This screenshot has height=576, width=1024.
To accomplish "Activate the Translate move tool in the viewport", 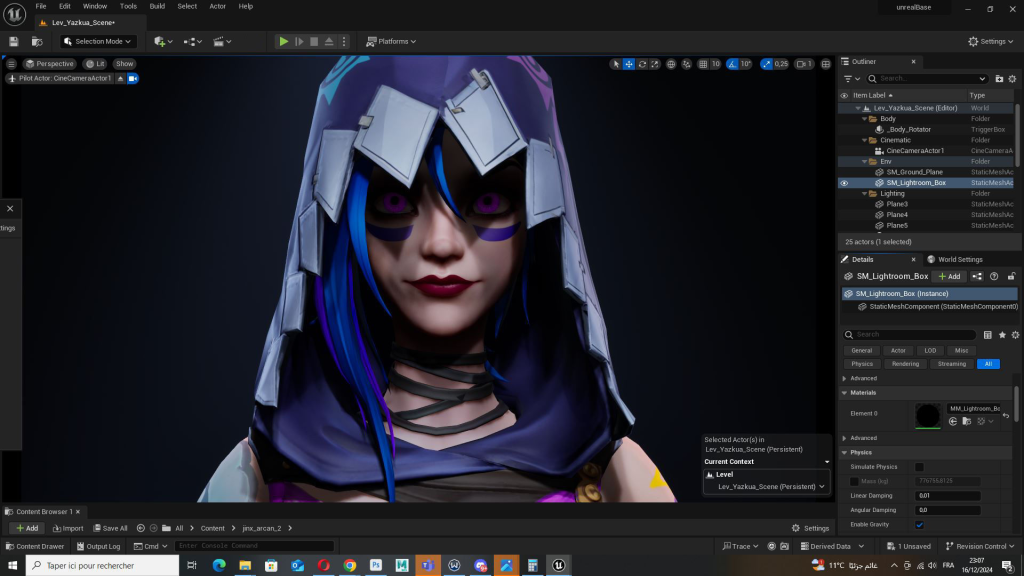I will 629,64.
